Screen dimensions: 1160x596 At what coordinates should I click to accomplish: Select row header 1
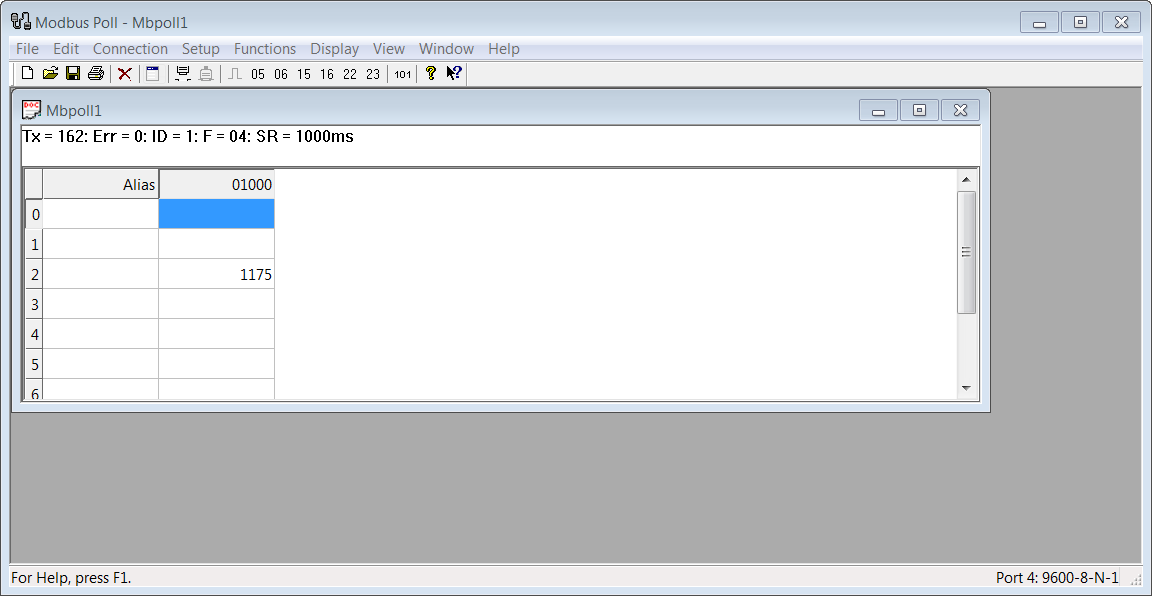click(34, 244)
